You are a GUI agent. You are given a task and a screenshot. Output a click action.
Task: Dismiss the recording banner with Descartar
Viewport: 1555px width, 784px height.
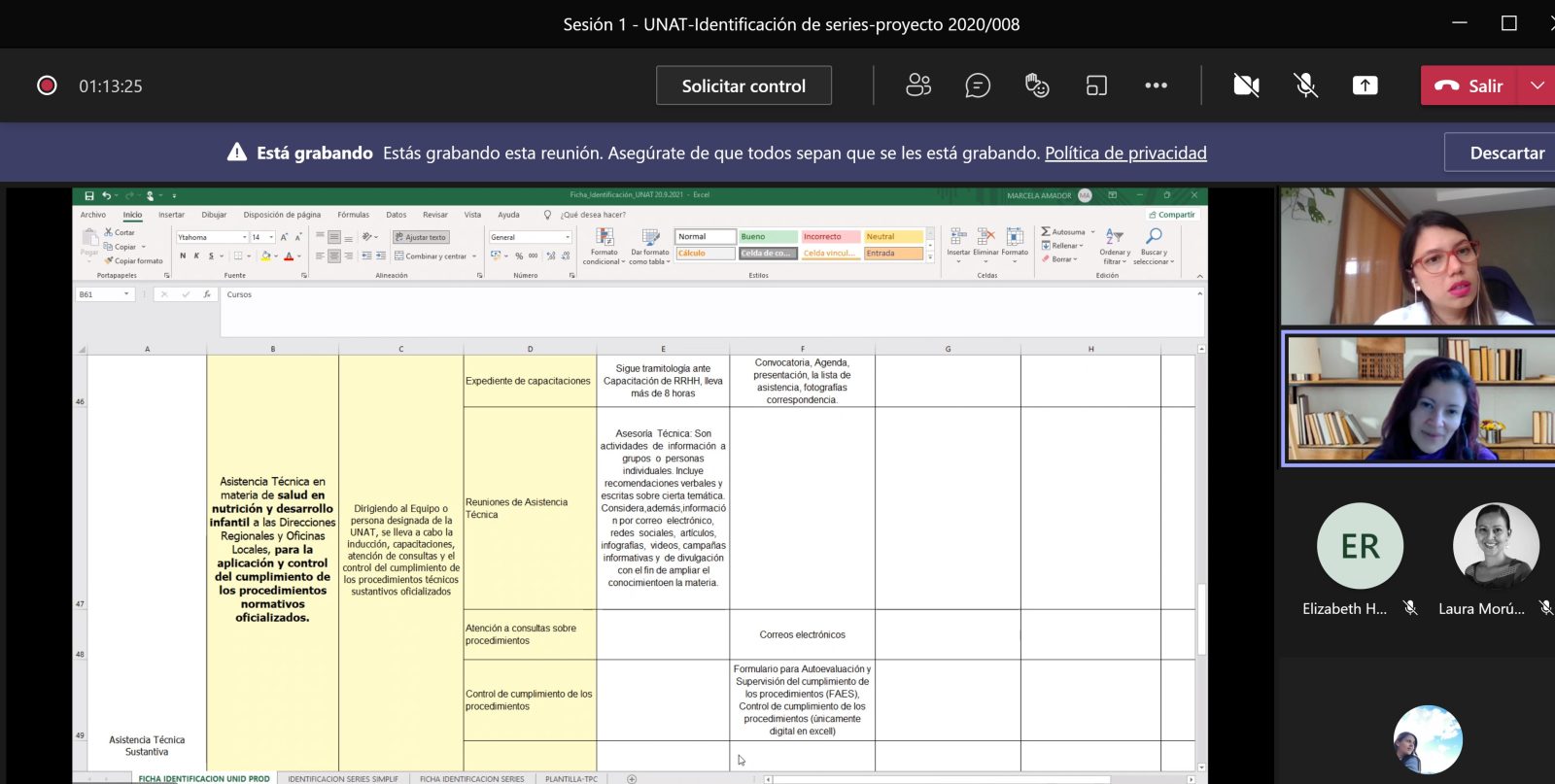pos(1506,153)
